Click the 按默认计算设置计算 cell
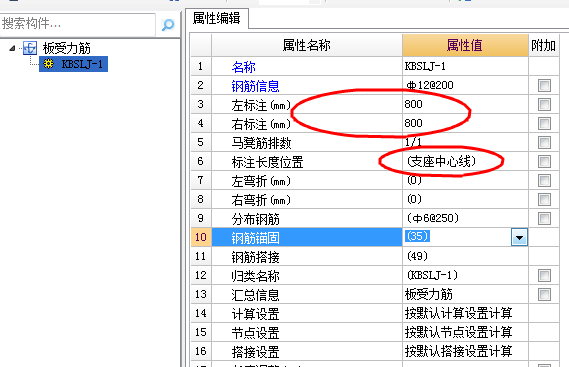Screen dimensions: 569x367 point(465,313)
